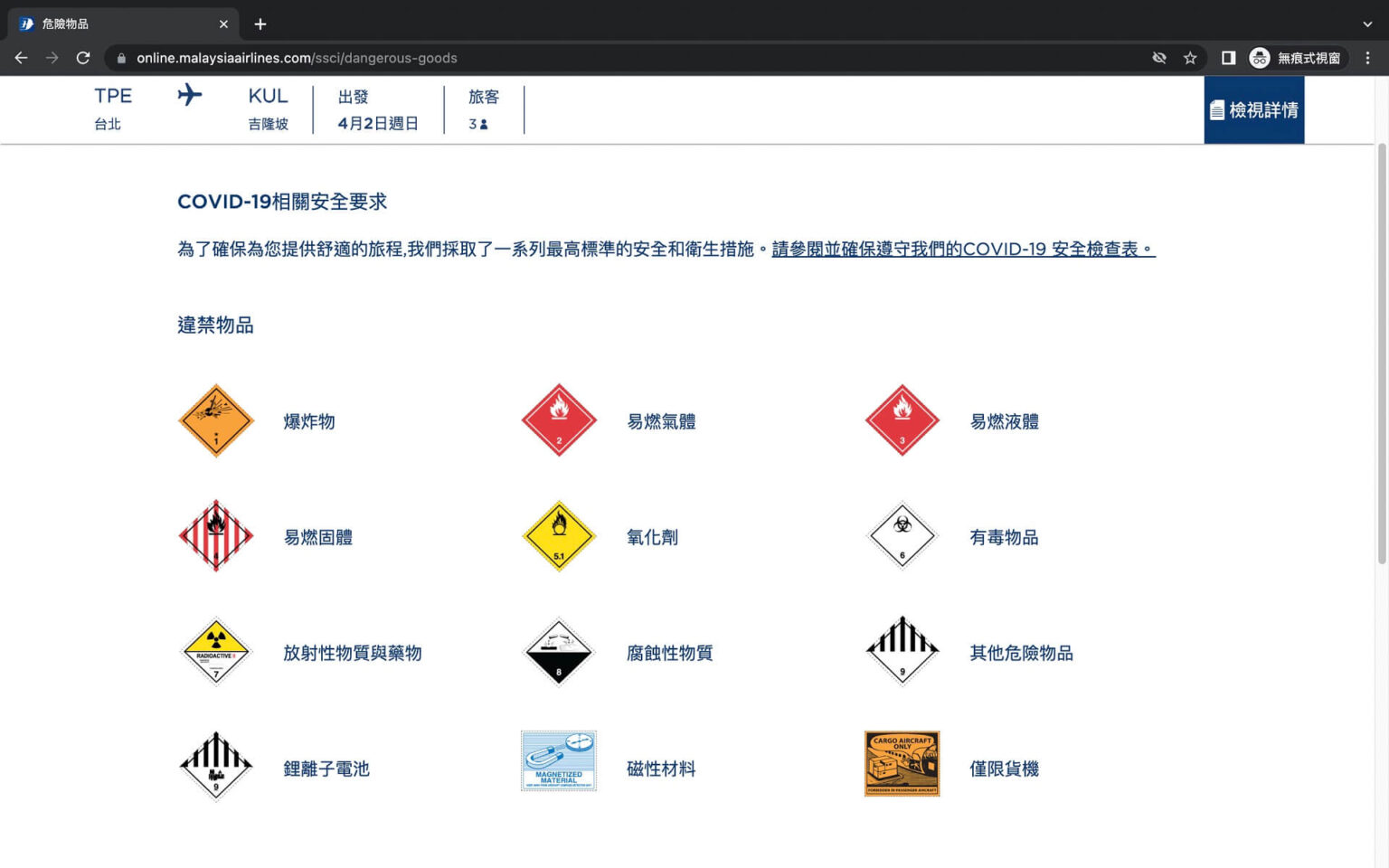
Task: Click the 氧化劑 label
Action: click(652, 537)
